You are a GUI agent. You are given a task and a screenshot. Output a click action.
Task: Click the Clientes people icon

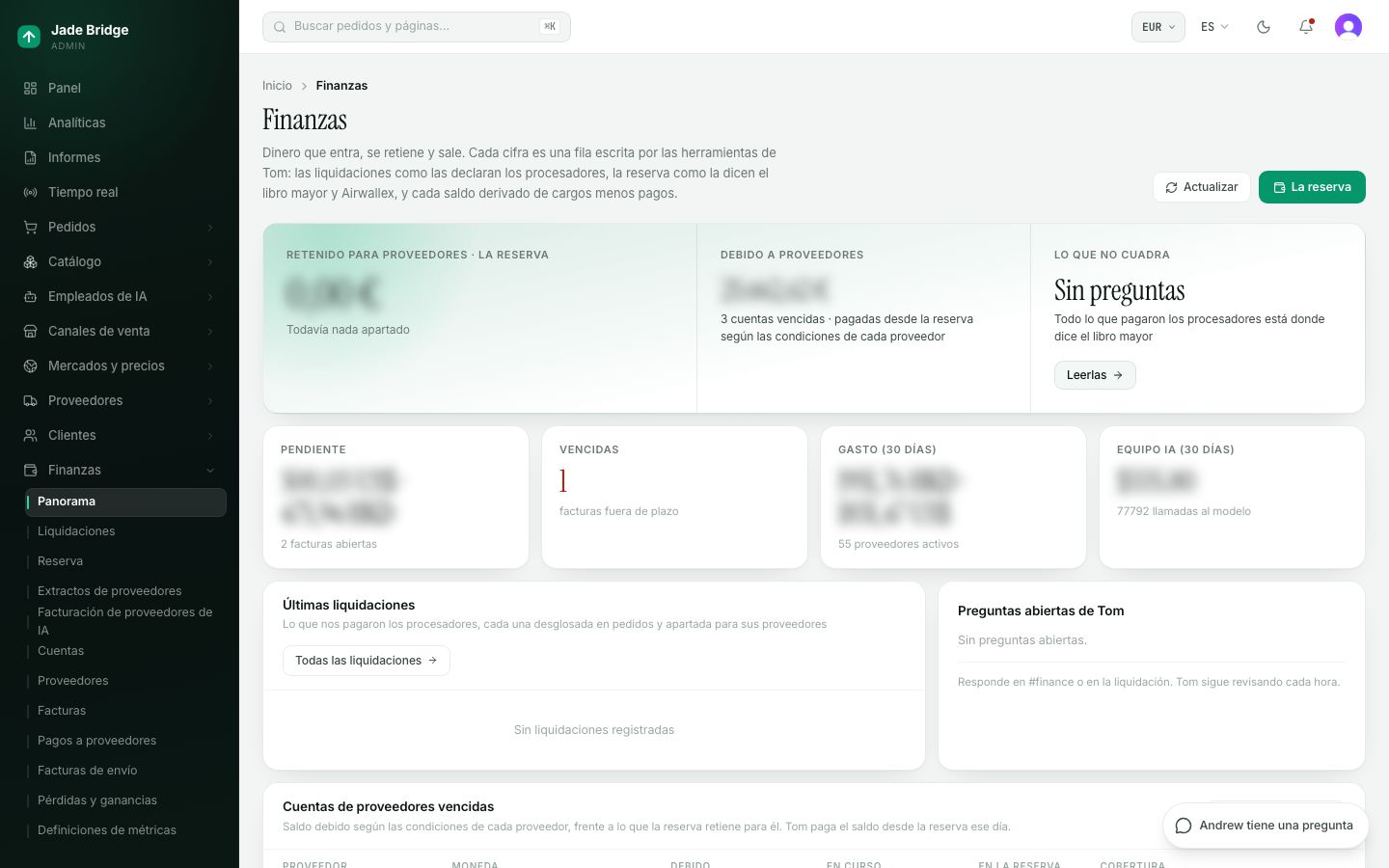pyautogui.click(x=30, y=435)
